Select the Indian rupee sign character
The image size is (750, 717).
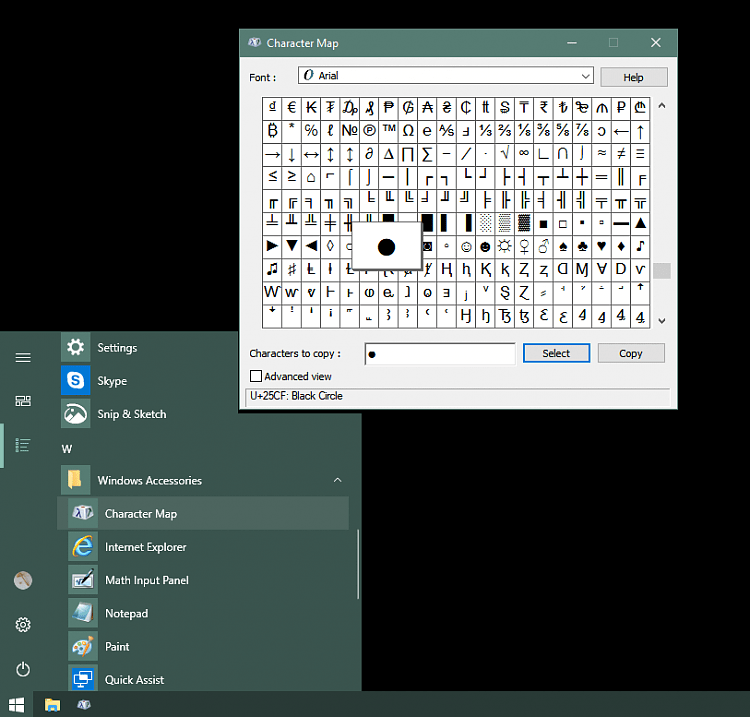point(543,108)
